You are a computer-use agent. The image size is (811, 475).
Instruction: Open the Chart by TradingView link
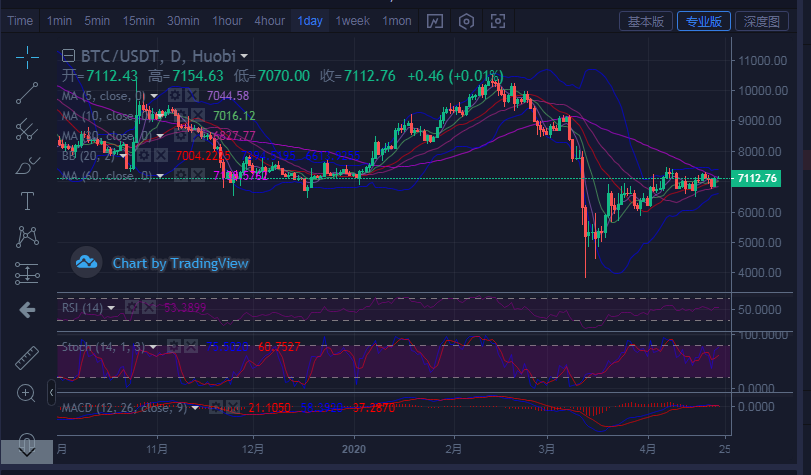[181, 263]
